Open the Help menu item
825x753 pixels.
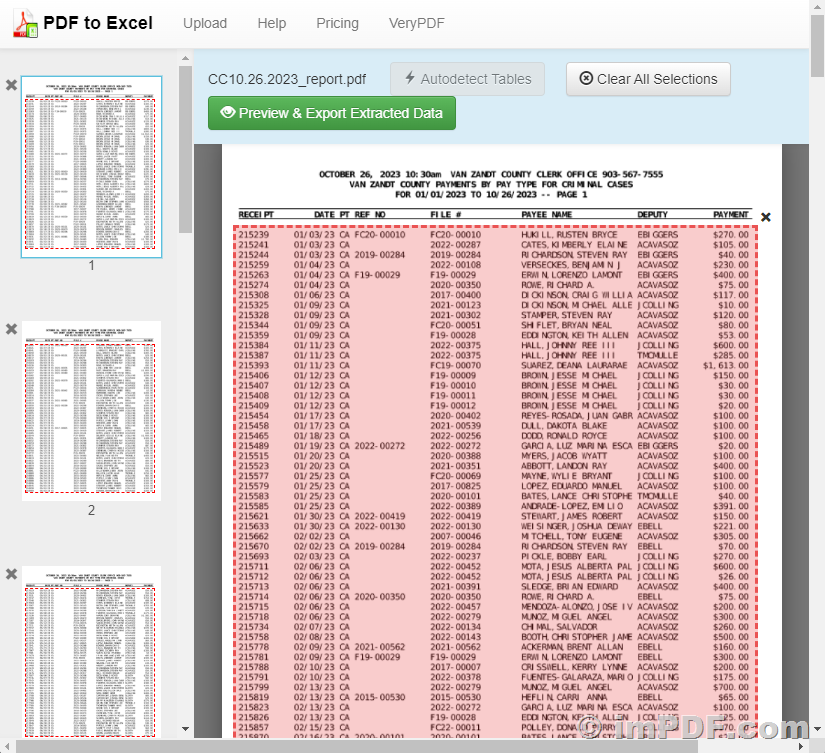[x=271, y=23]
